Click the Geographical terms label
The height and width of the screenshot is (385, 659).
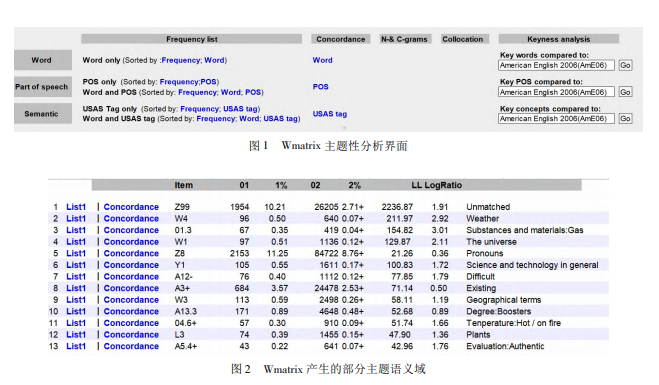tap(503, 300)
